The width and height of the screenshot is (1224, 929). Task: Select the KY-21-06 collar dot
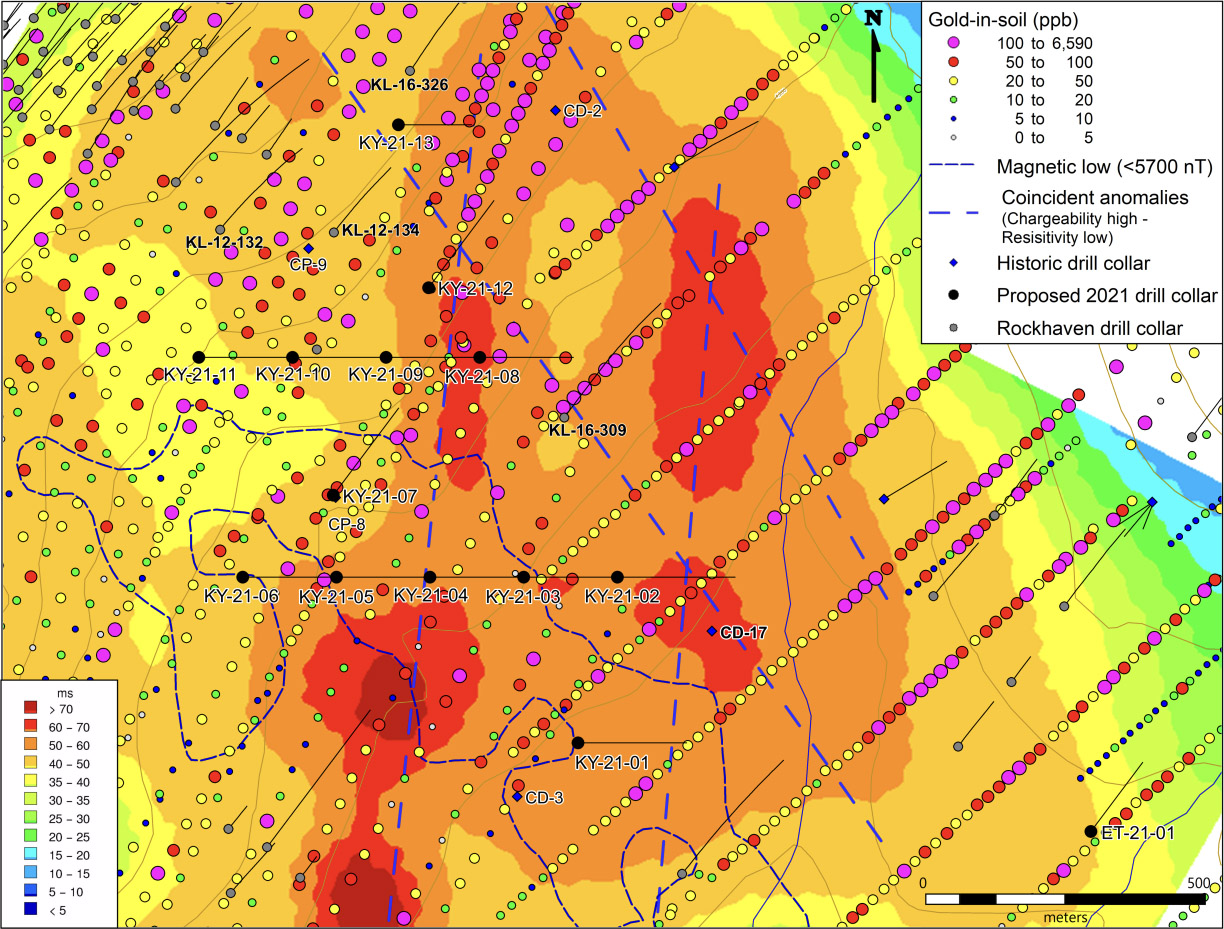pos(242,576)
